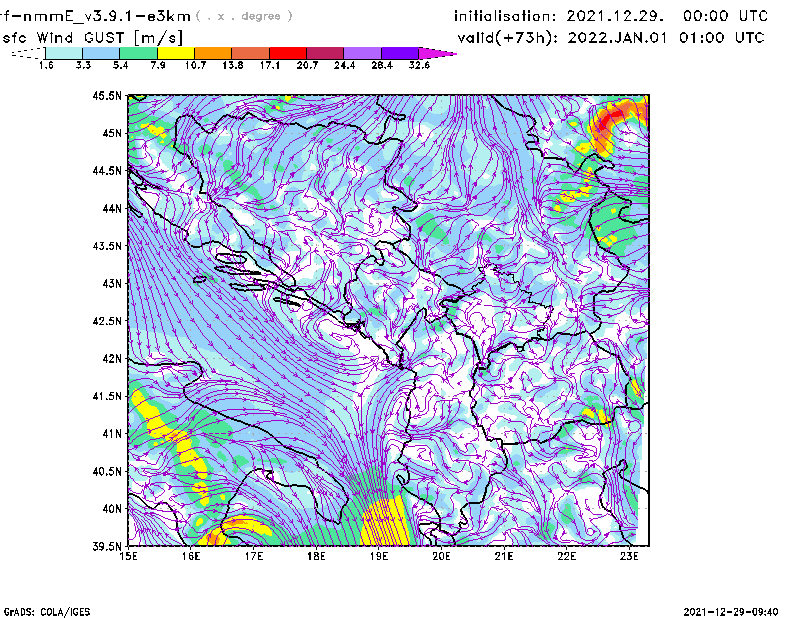Click the 43.5N latitude label
The height and width of the screenshot is (618, 800).
[107, 246]
